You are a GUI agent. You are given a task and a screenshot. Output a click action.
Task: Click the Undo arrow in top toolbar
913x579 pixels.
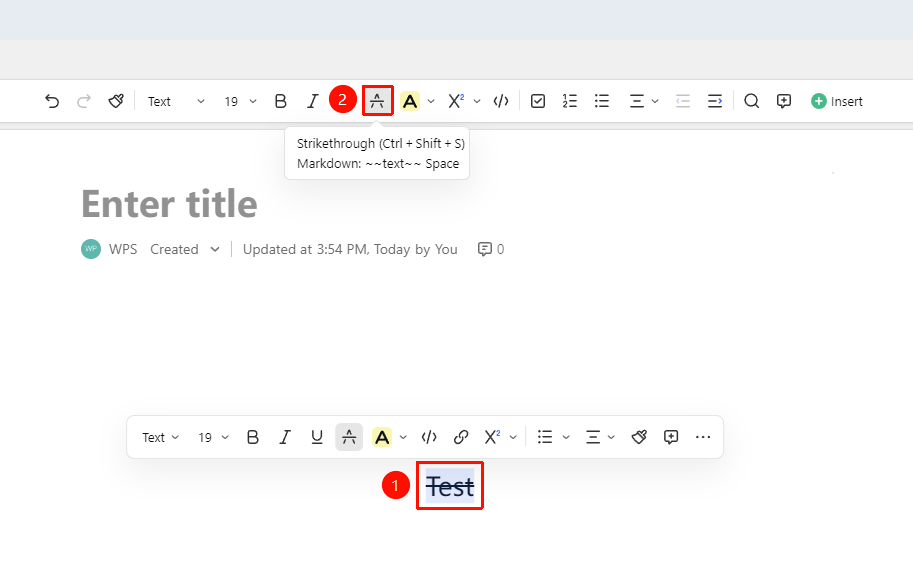pyautogui.click(x=52, y=101)
